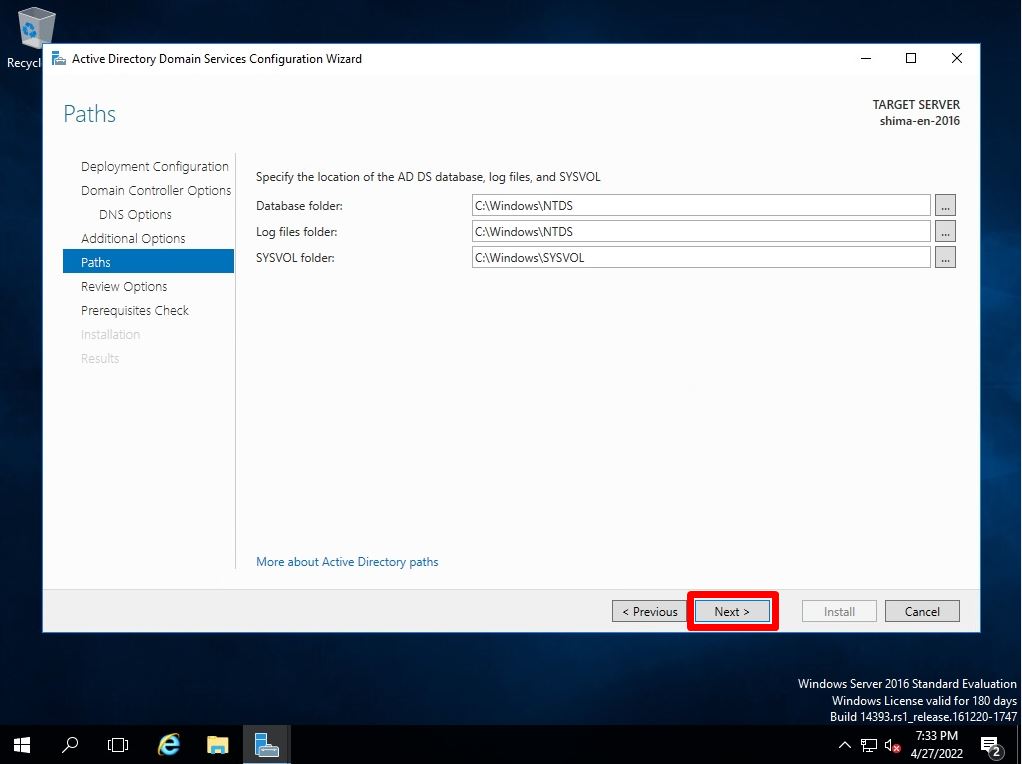Browse for the Log files folder

tap(945, 231)
